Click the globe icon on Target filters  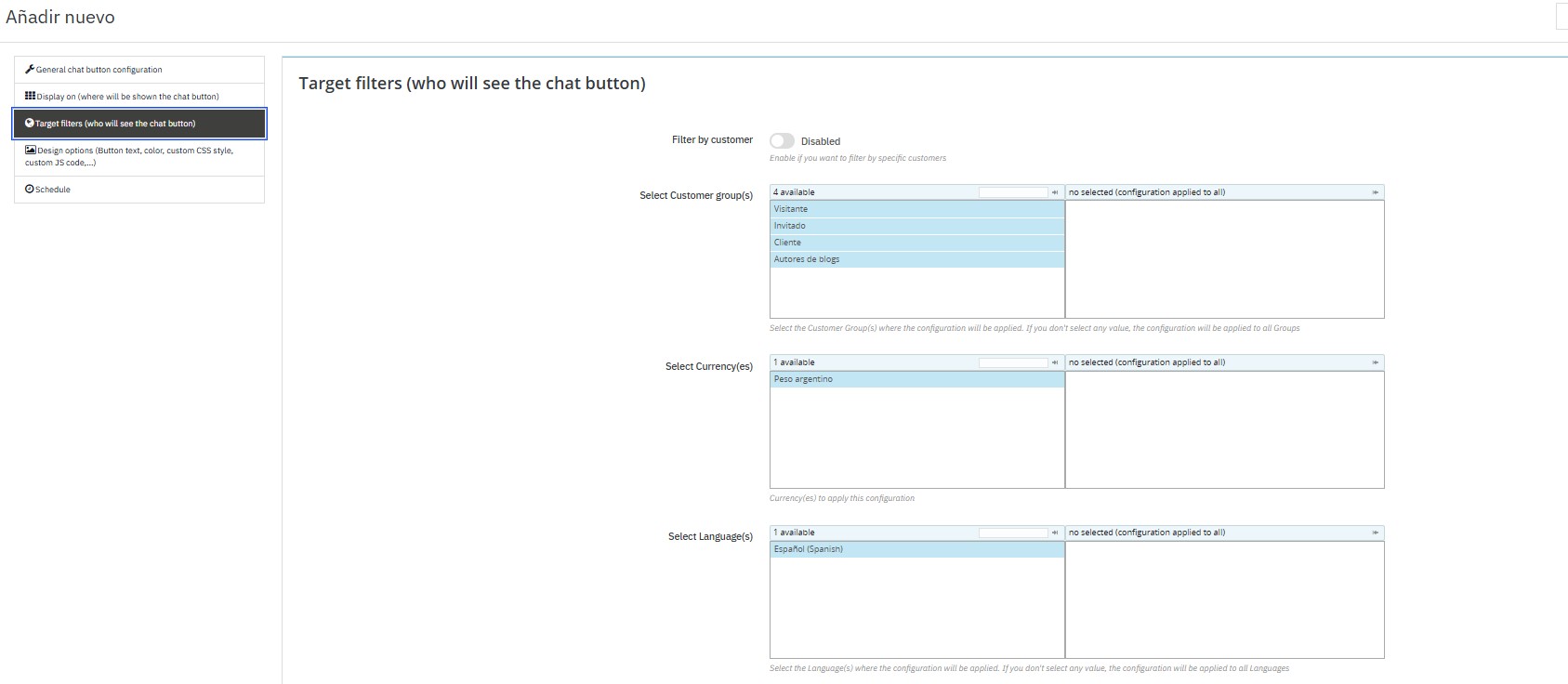point(30,123)
